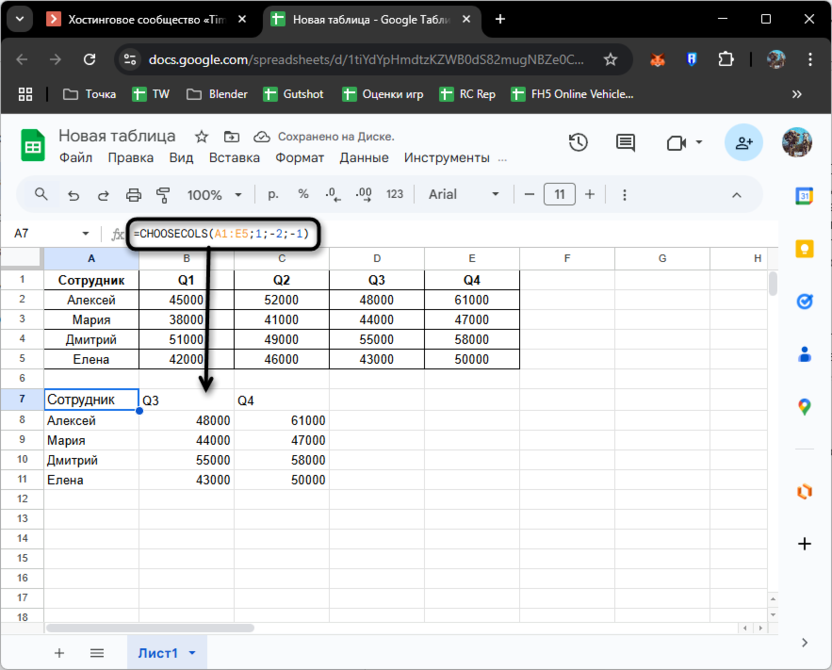Open the comments panel icon
This screenshot has width=832, height=670.
[625, 143]
